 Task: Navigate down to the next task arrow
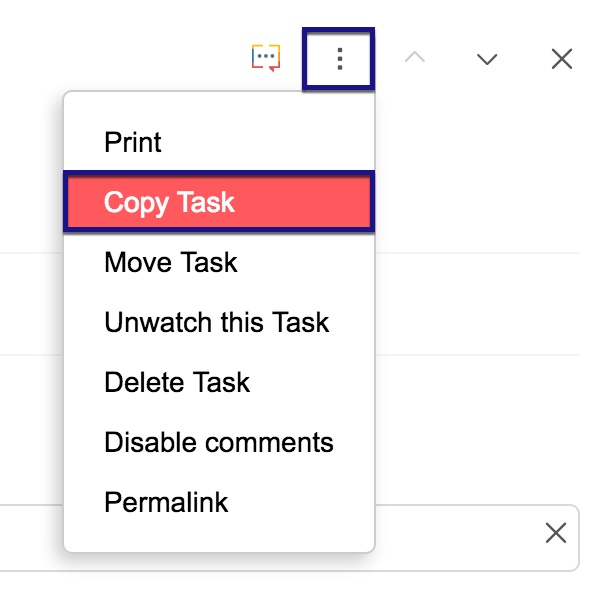point(487,59)
